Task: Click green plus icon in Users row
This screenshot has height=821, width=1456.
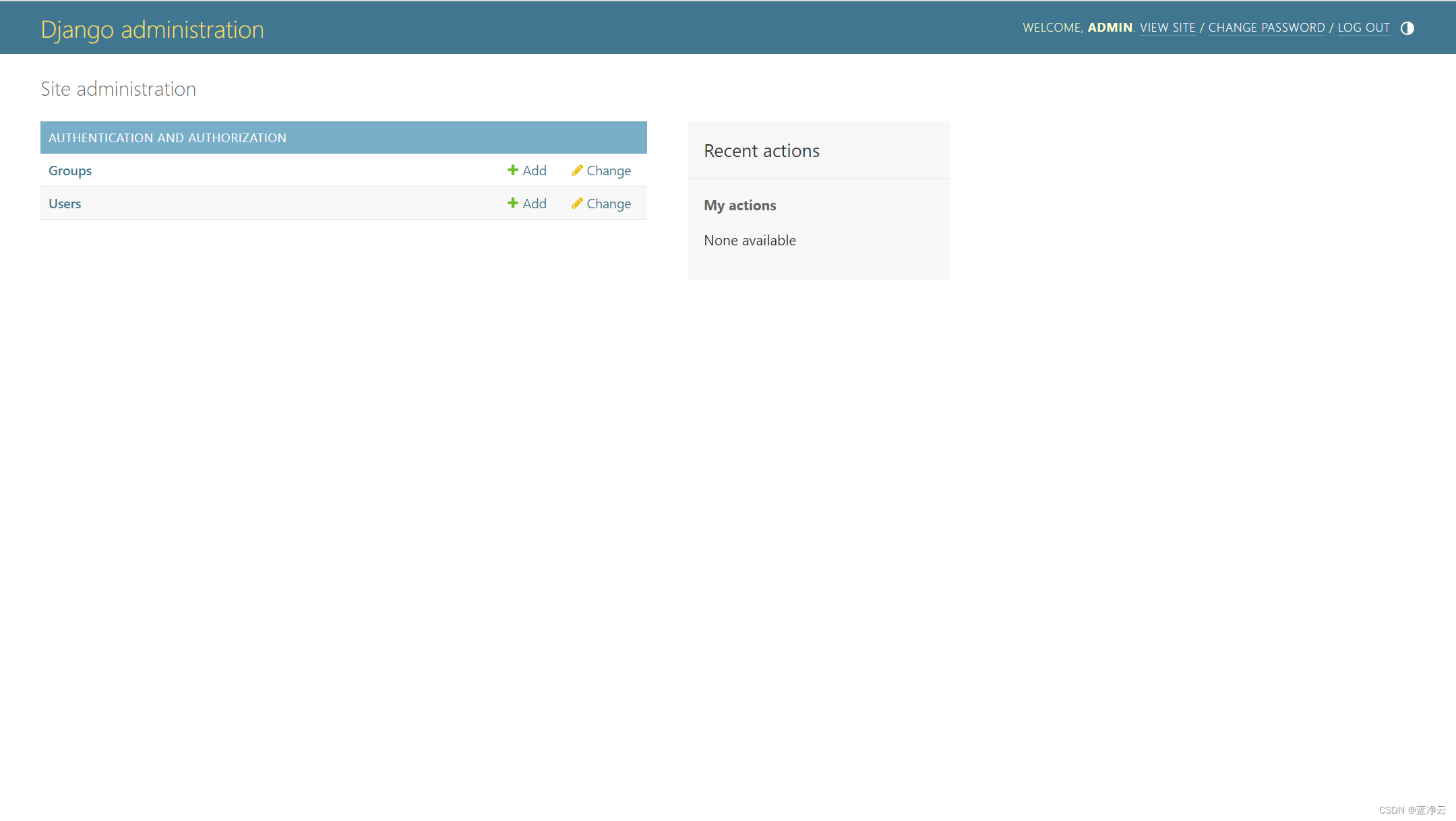Action: point(512,203)
